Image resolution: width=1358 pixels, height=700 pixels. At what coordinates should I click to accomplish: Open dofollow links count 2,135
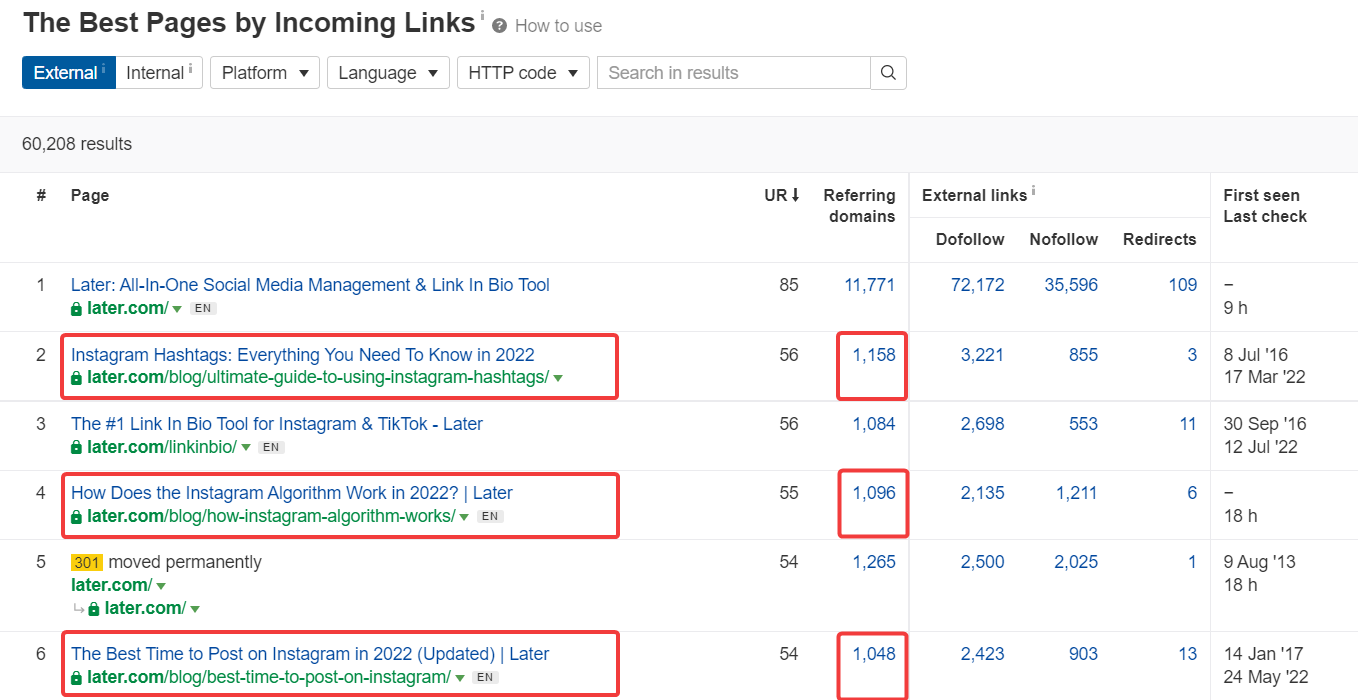click(x=982, y=493)
